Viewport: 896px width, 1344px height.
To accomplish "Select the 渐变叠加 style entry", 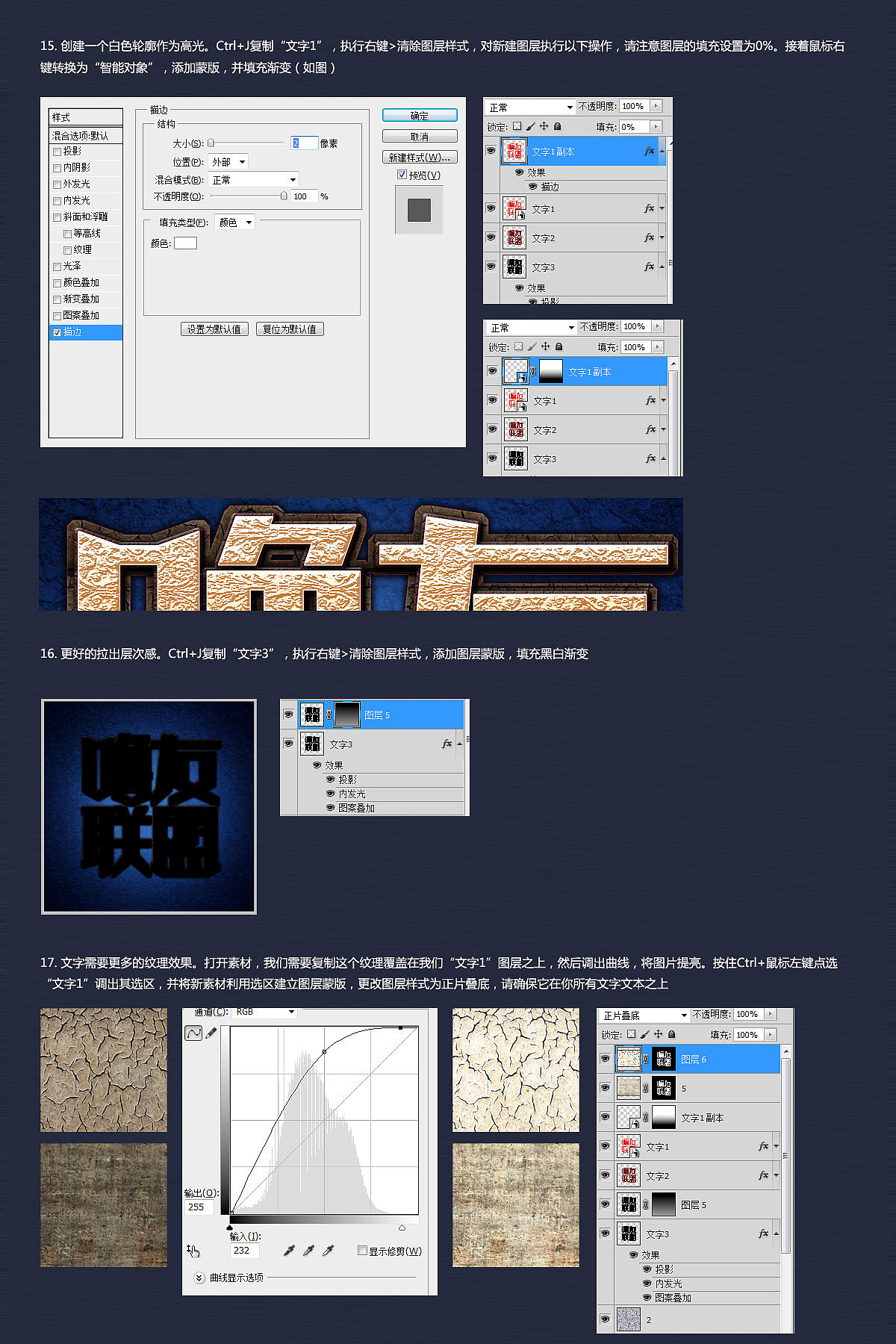I will tap(81, 299).
